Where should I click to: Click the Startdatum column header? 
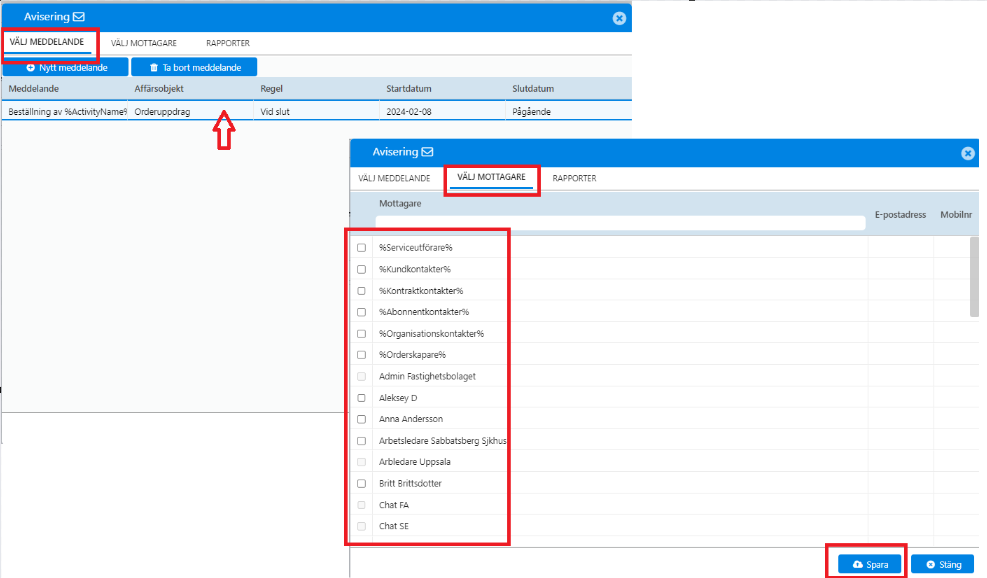click(409, 89)
